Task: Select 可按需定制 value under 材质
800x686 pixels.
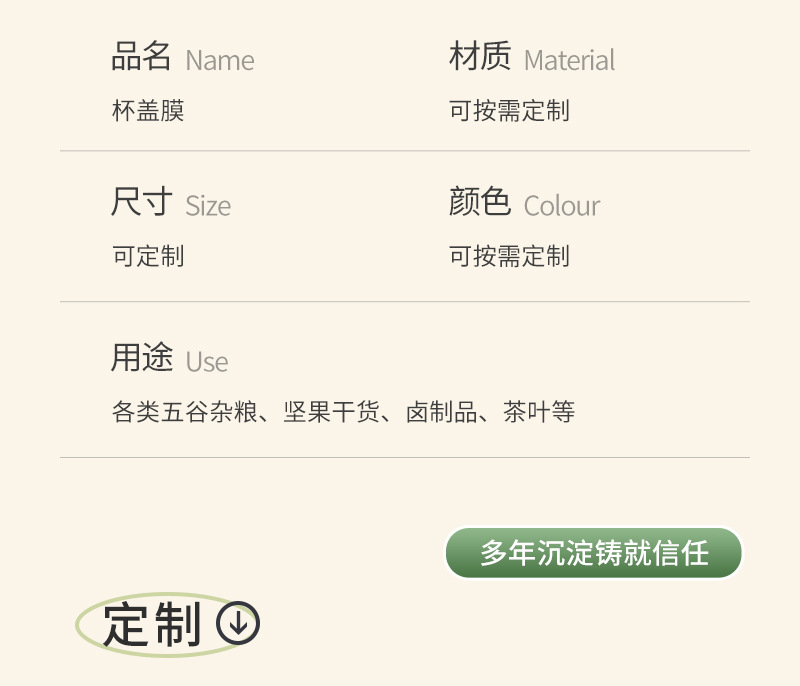Action: (x=509, y=110)
